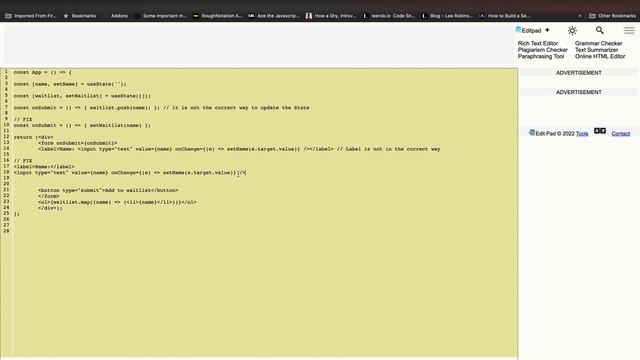Open the Rich Text Editor link
The width and height of the screenshot is (640, 360).
(538, 43)
